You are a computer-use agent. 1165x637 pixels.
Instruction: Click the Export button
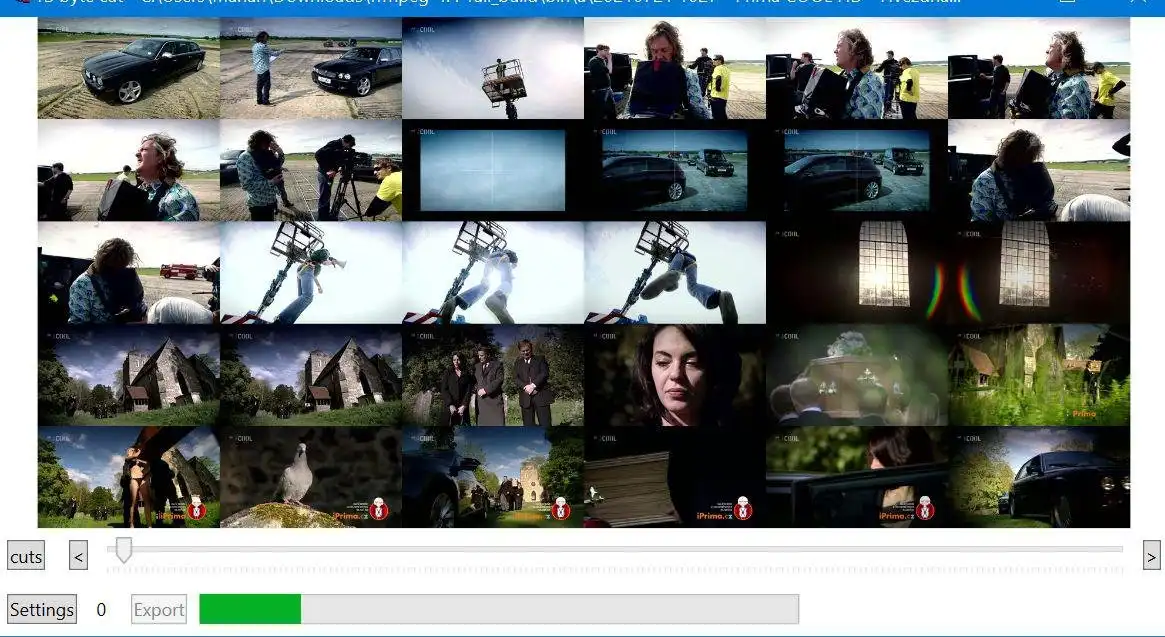tap(159, 609)
